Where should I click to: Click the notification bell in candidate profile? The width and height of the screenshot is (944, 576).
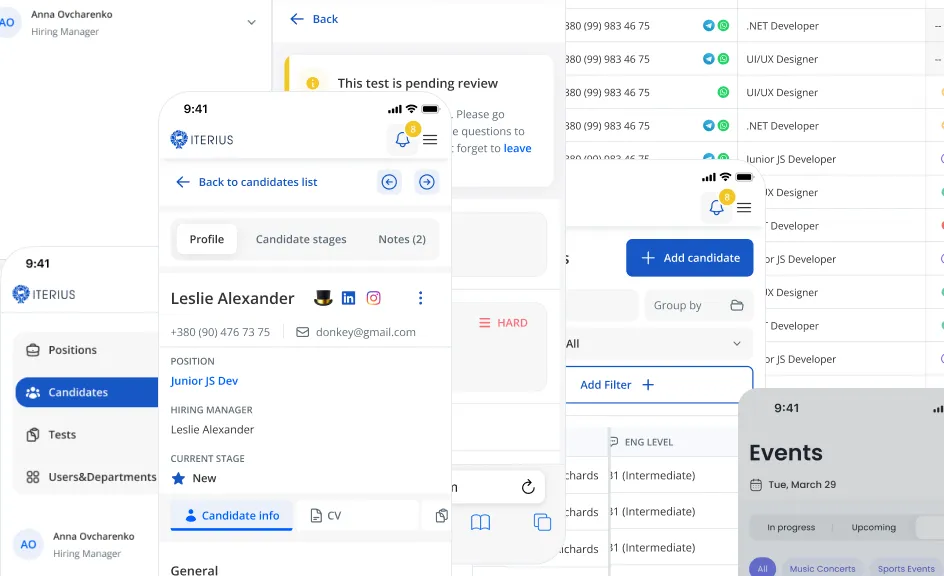tap(403, 140)
